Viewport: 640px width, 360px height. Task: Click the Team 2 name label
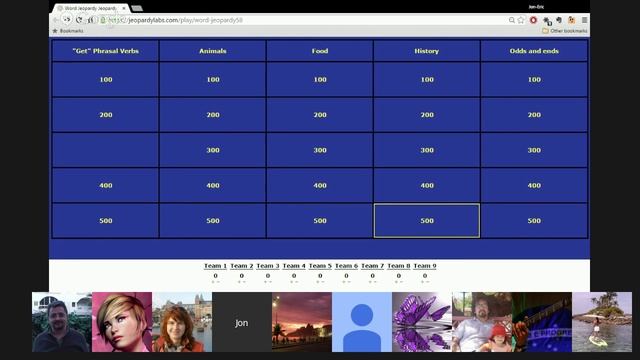click(x=242, y=266)
